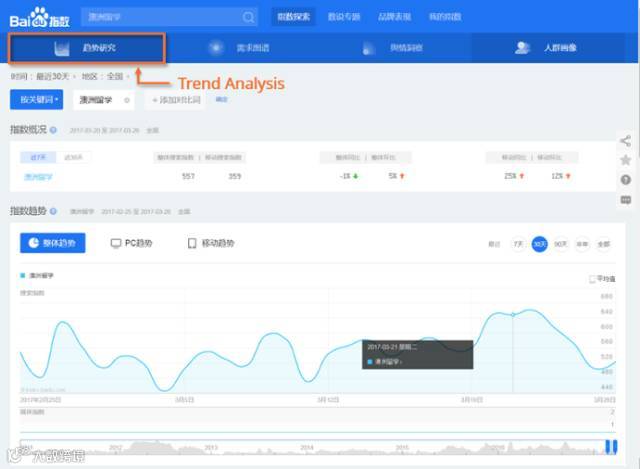Click the 整体搜索指数 column header

pos(176,158)
